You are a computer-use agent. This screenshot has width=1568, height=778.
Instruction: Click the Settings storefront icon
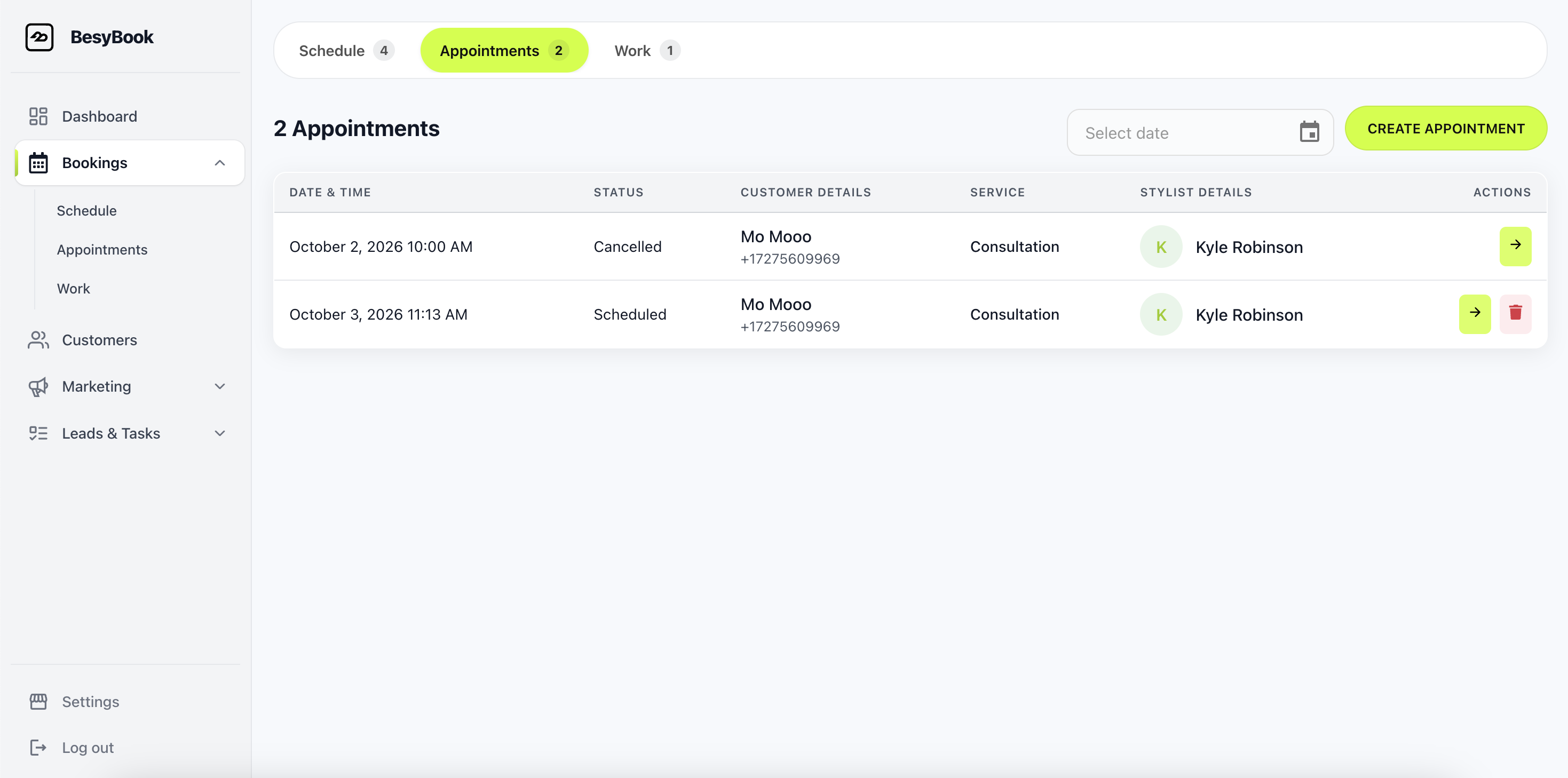(38, 701)
